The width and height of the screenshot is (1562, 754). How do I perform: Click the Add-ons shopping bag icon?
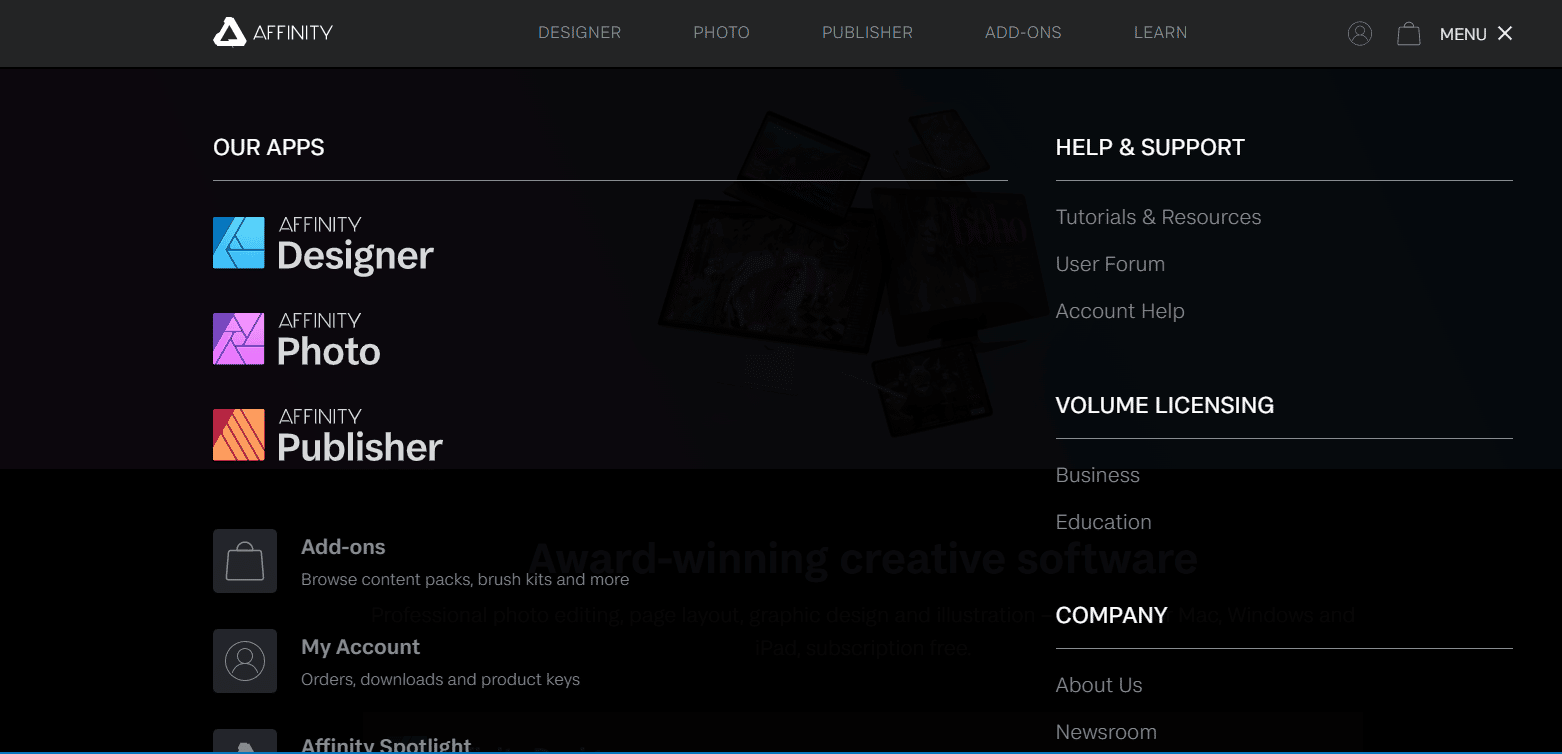tap(245, 561)
